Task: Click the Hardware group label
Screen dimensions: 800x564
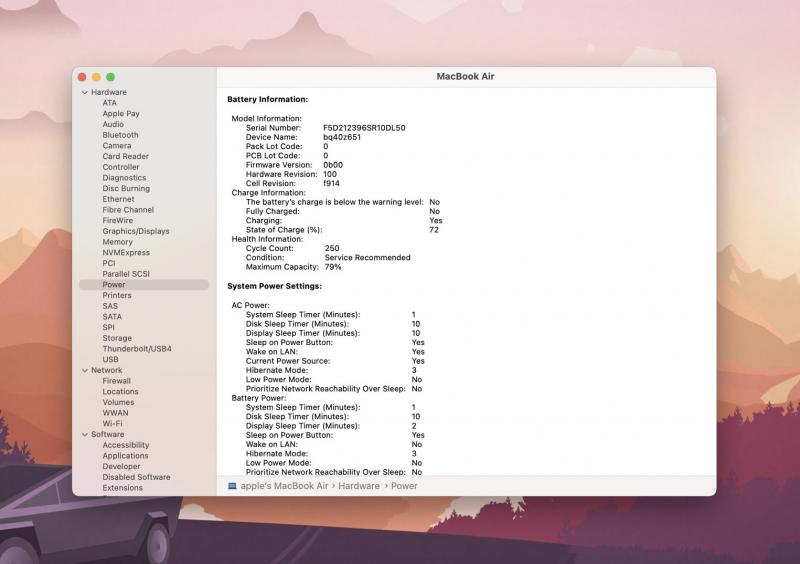Action: 109,92
